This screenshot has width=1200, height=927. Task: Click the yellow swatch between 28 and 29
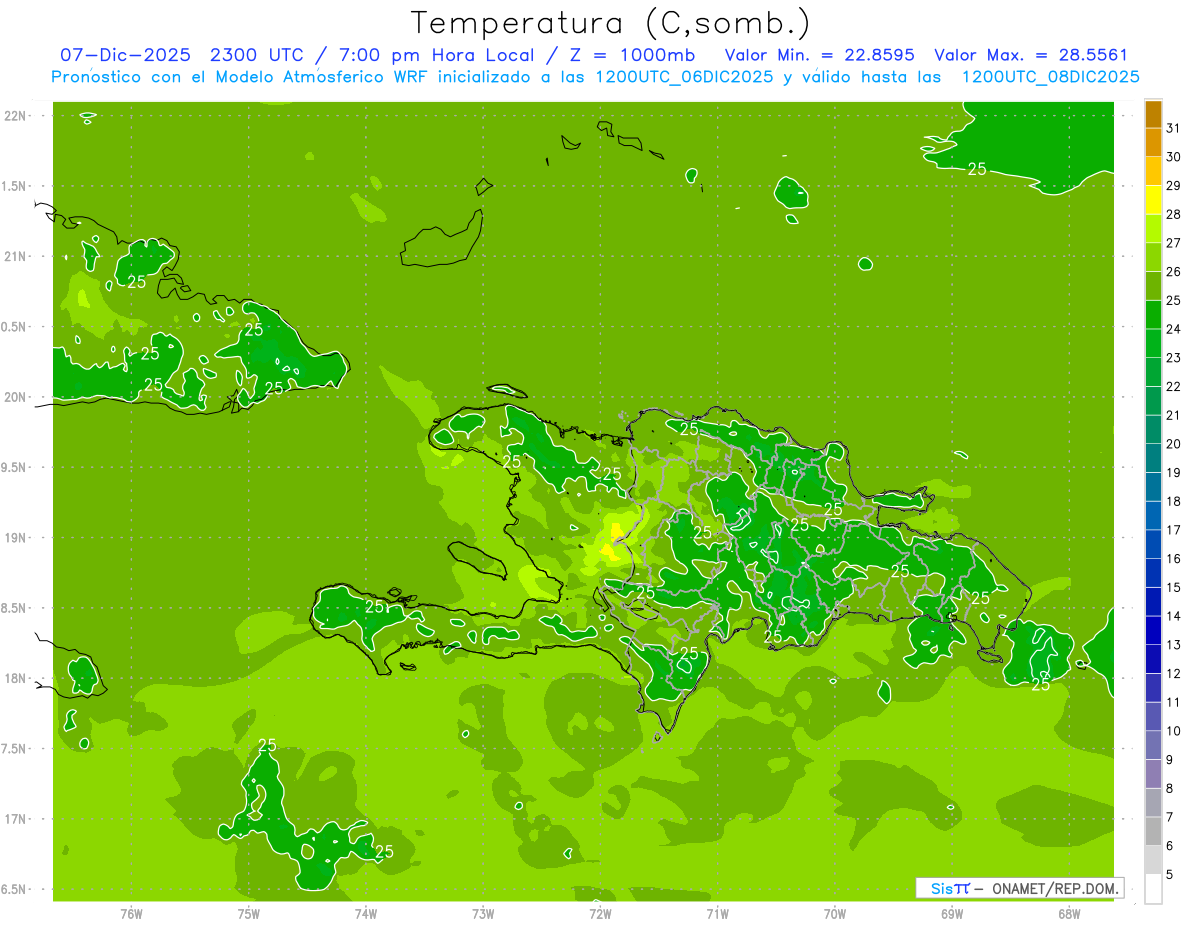point(1153,200)
